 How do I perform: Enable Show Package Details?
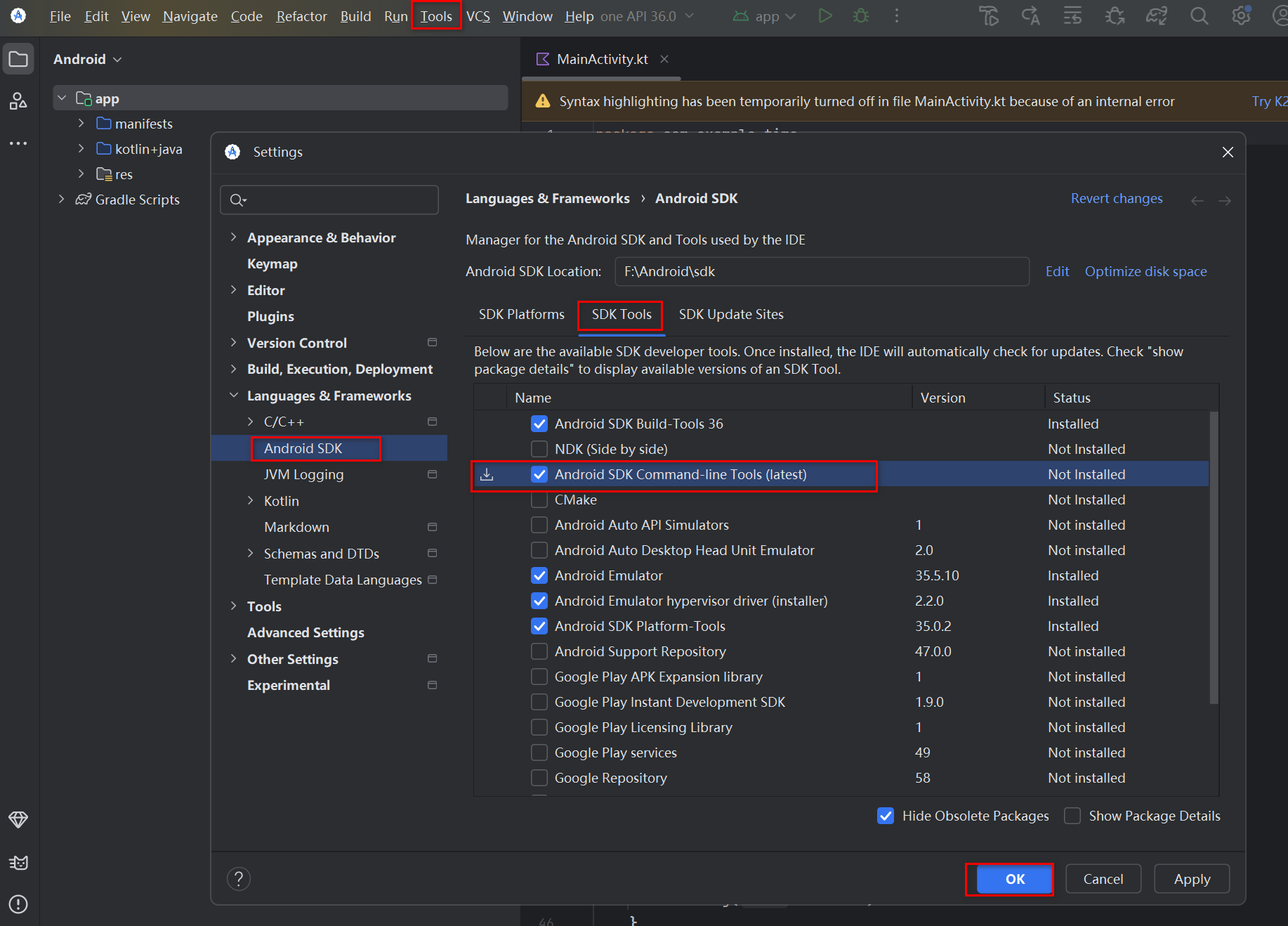pyautogui.click(x=1072, y=816)
